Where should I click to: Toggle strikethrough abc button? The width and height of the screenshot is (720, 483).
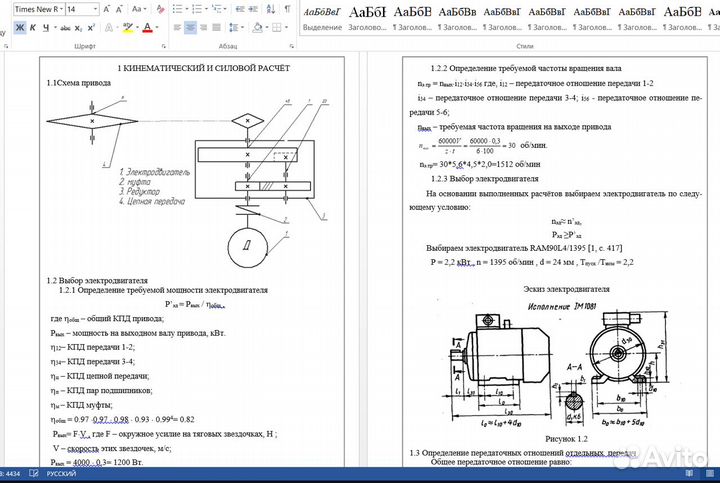click(65, 27)
